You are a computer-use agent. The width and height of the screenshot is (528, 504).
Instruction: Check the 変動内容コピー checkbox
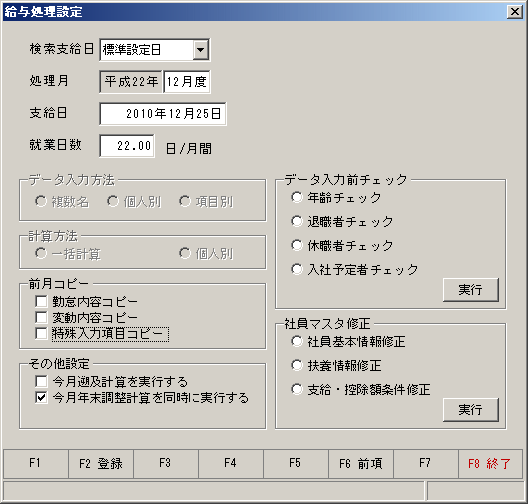(x=41, y=317)
